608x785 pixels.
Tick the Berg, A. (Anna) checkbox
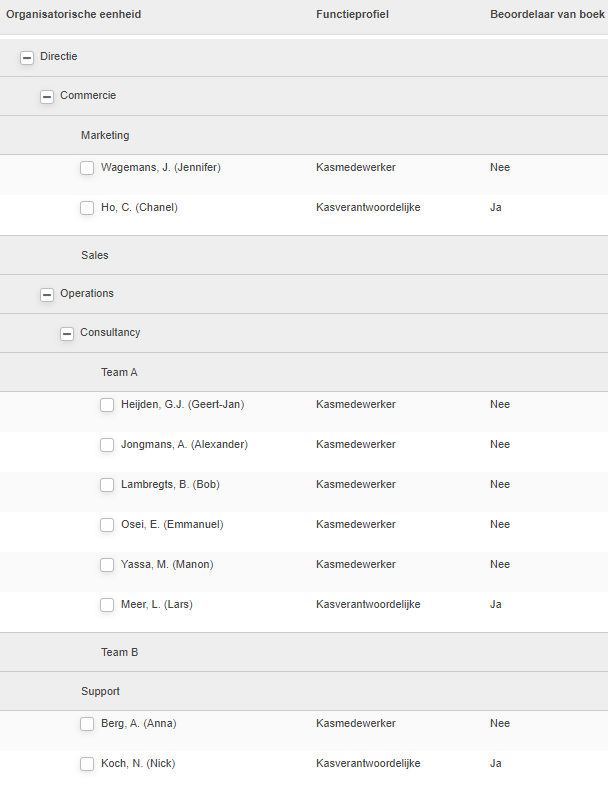click(87, 724)
